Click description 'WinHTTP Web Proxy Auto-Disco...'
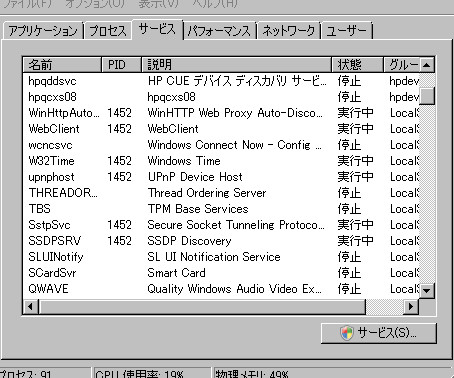 (235, 113)
